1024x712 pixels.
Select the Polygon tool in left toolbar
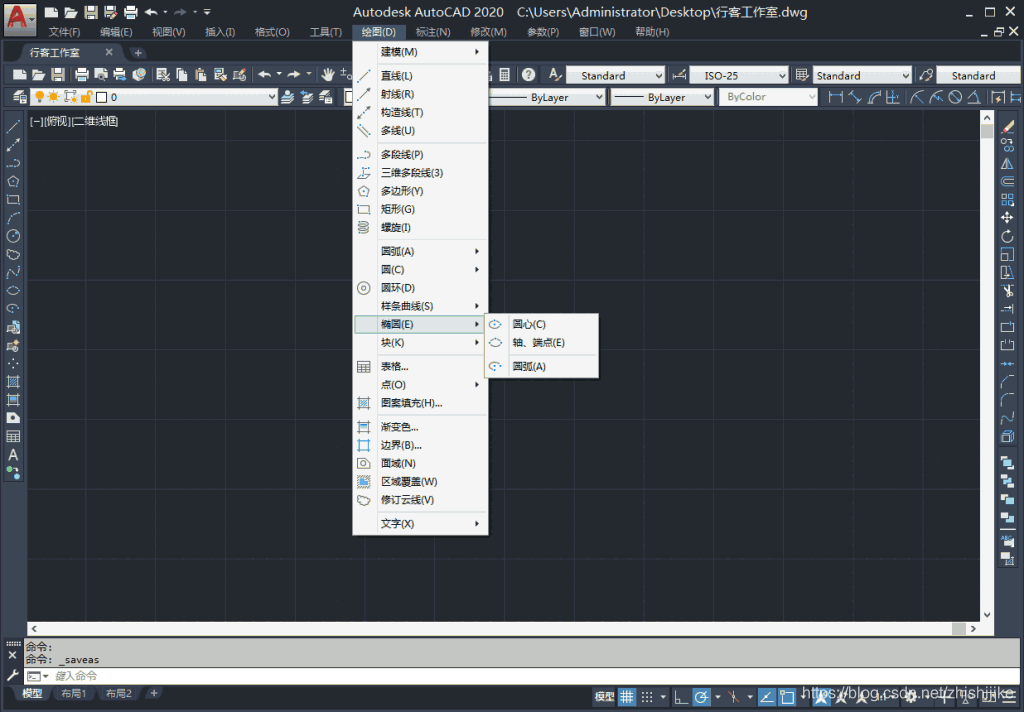click(x=13, y=181)
